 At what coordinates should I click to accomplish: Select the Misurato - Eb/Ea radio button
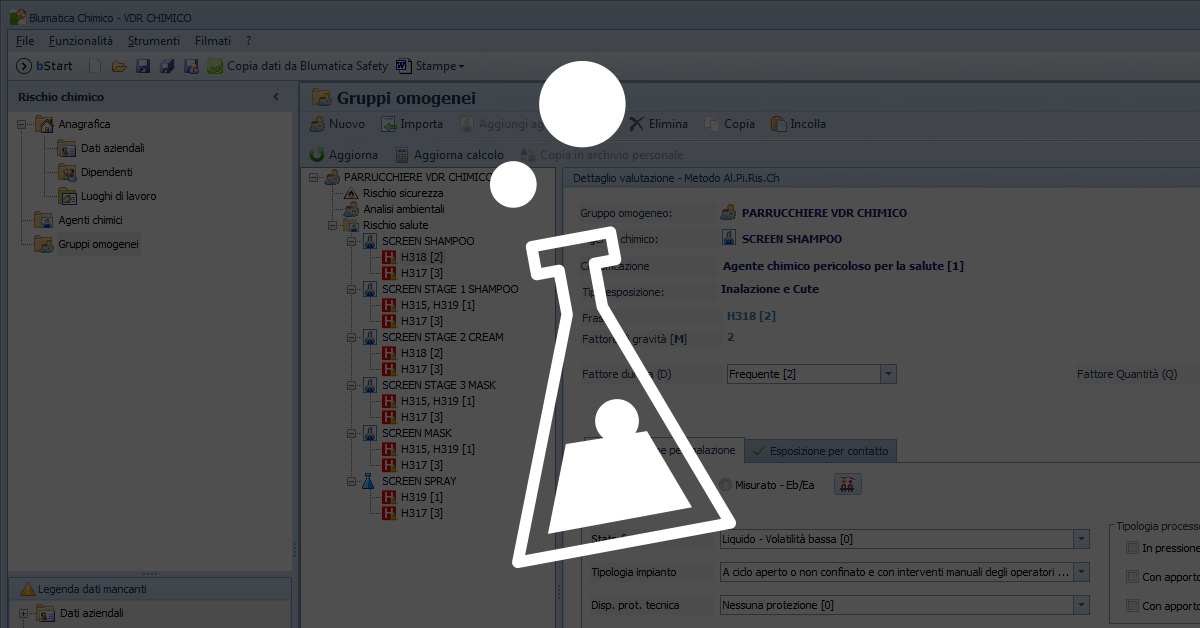(726, 485)
